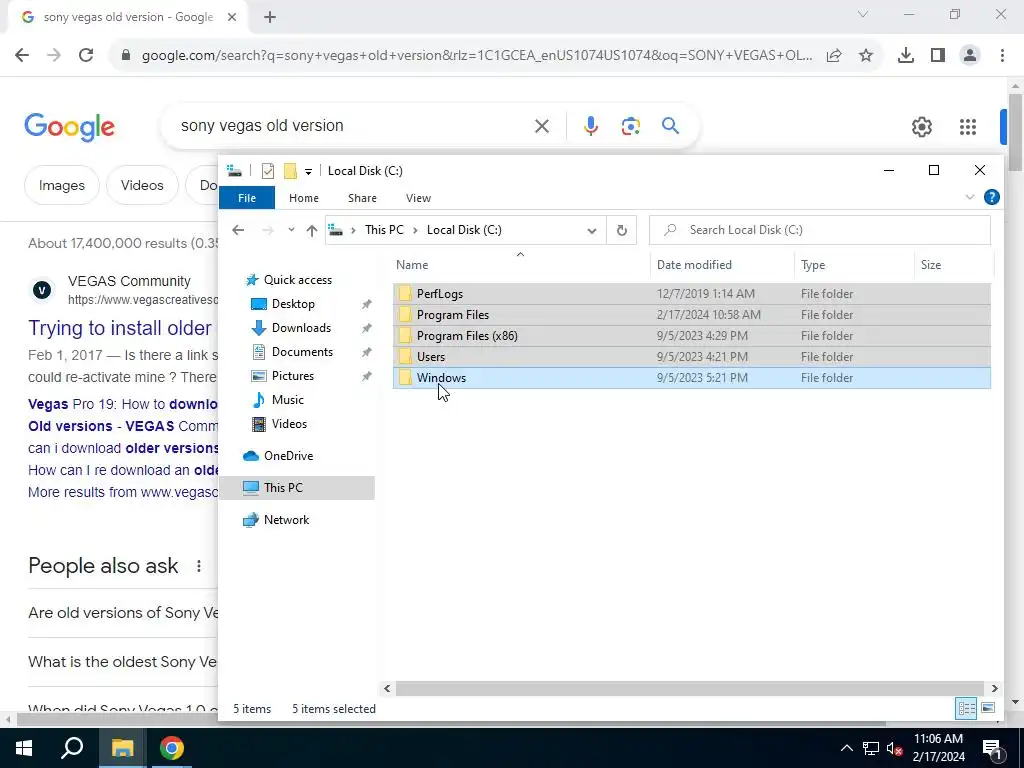Expand first People also ask question
The width and height of the screenshot is (1024, 768).
[x=123, y=613]
